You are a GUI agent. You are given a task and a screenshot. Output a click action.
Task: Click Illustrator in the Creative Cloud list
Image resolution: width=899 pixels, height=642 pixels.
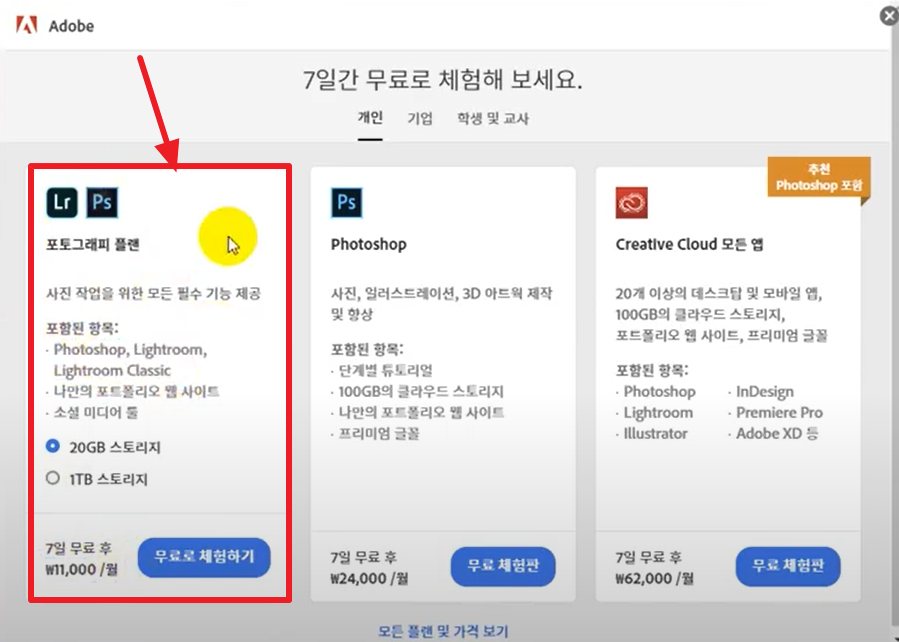(655, 434)
